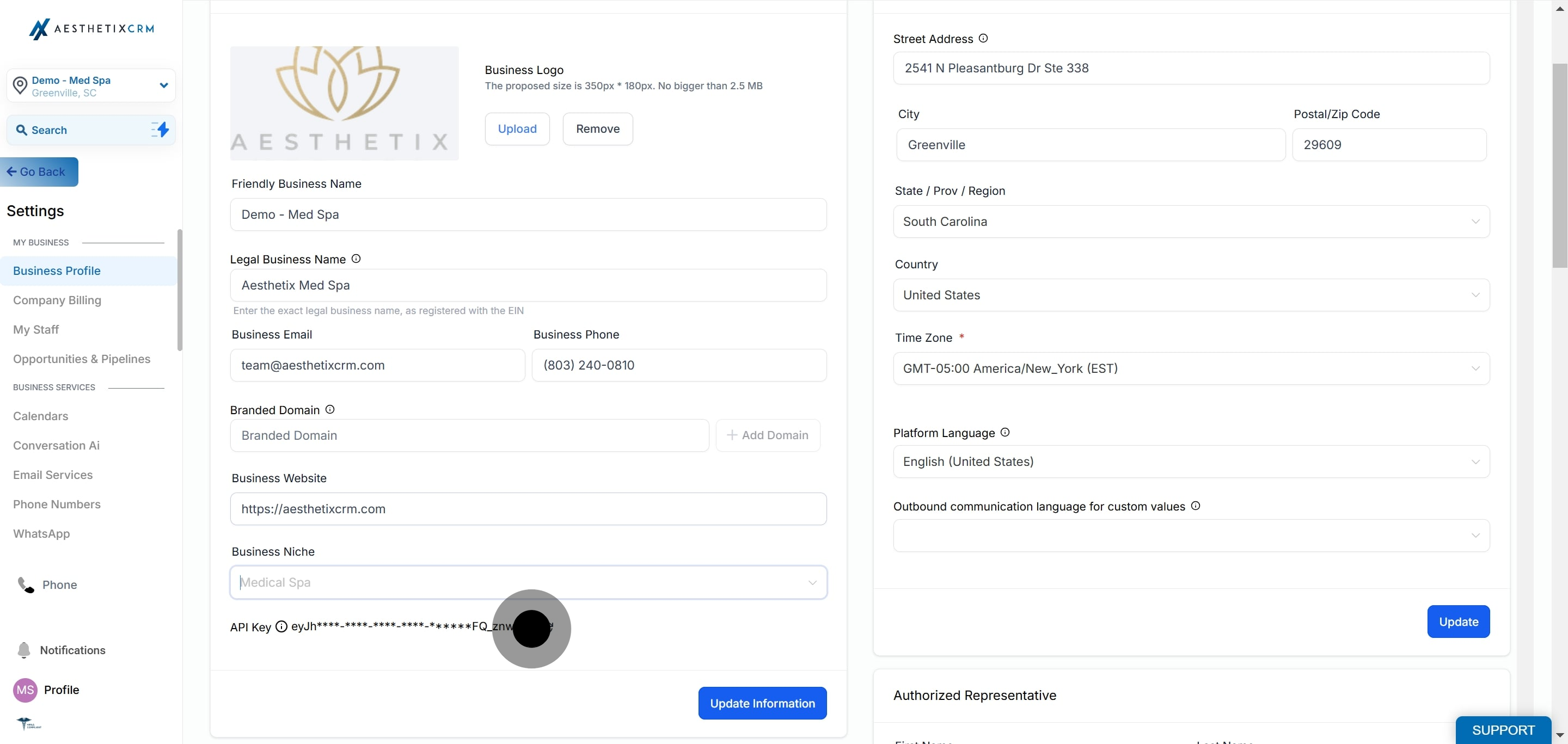The image size is (1568, 744).
Task: Open Company Billing settings
Action: [57, 300]
